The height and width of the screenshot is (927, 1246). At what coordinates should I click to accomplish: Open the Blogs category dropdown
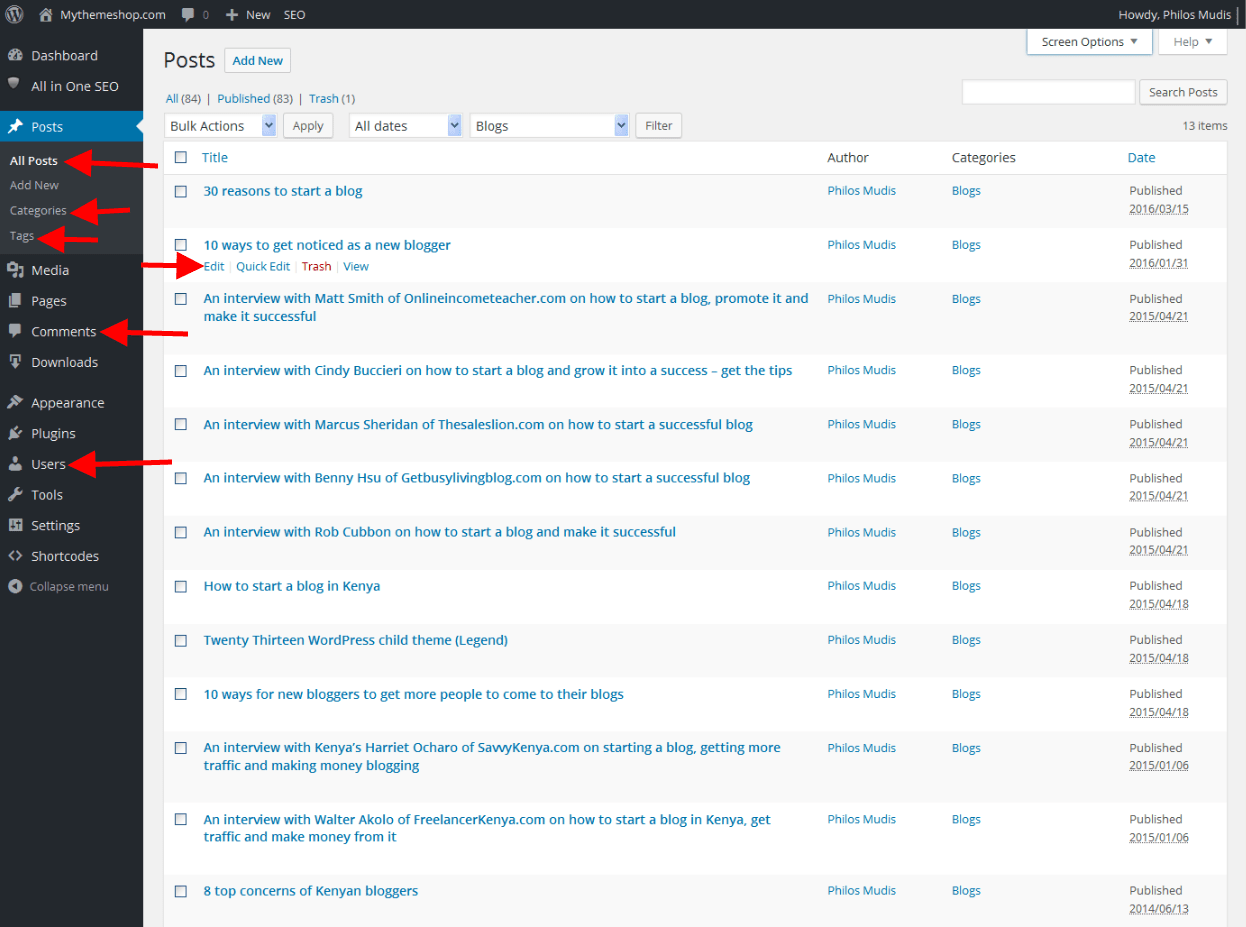point(549,126)
